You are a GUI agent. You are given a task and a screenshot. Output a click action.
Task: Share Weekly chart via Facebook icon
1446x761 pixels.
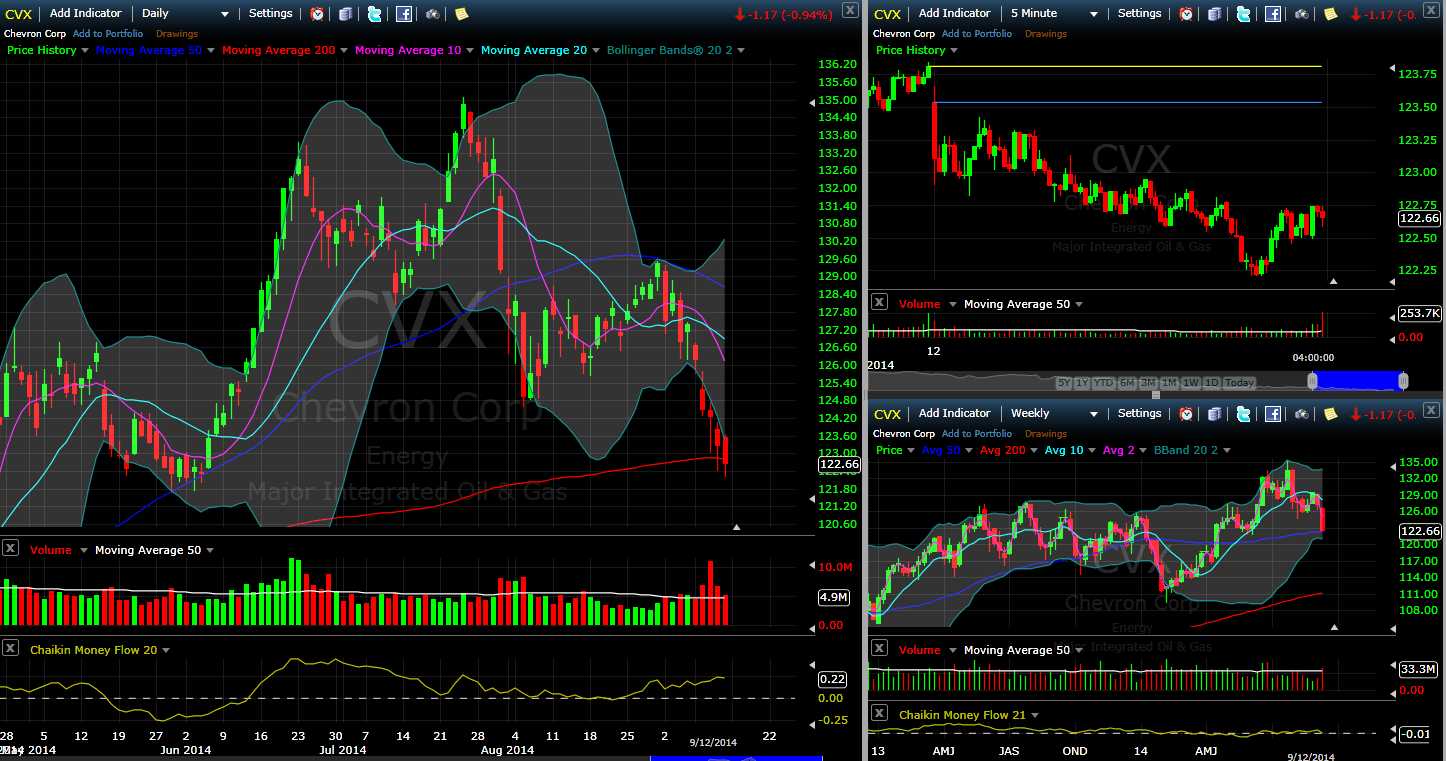point(1272,414)
